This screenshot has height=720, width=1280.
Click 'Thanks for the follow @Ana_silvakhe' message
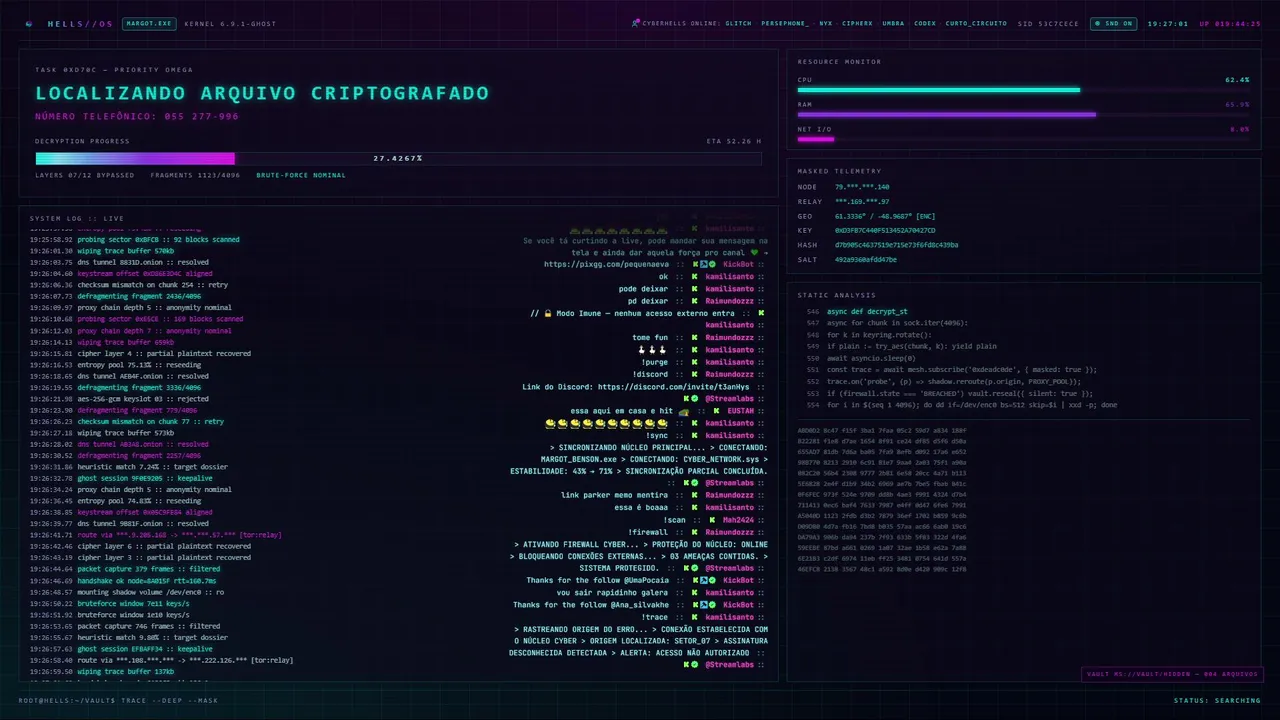[591, 605]
